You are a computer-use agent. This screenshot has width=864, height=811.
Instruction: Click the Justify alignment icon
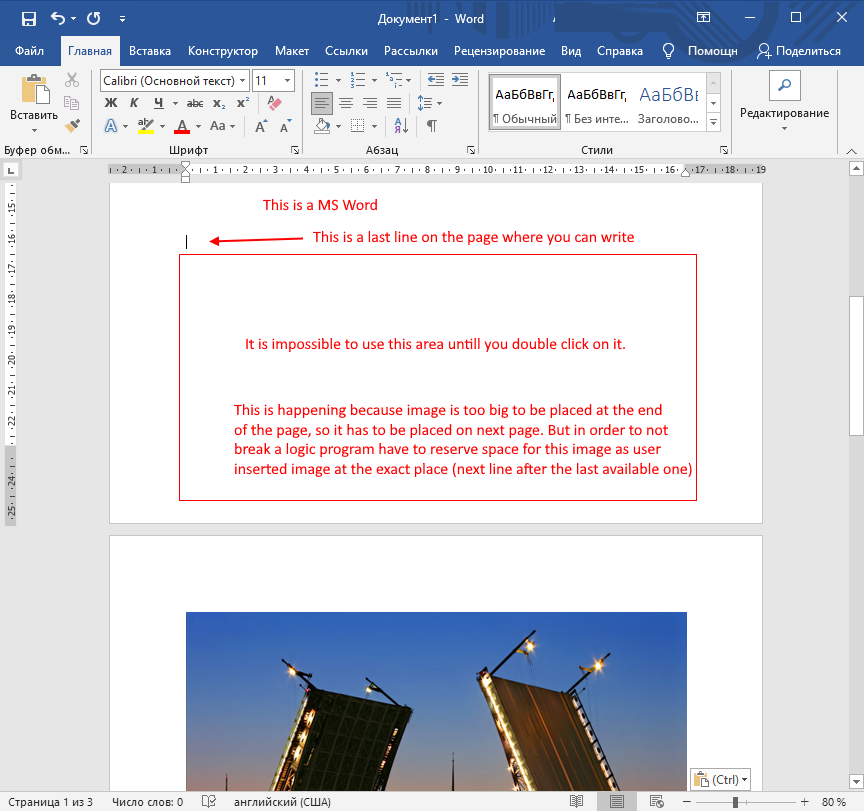(394, 102)
